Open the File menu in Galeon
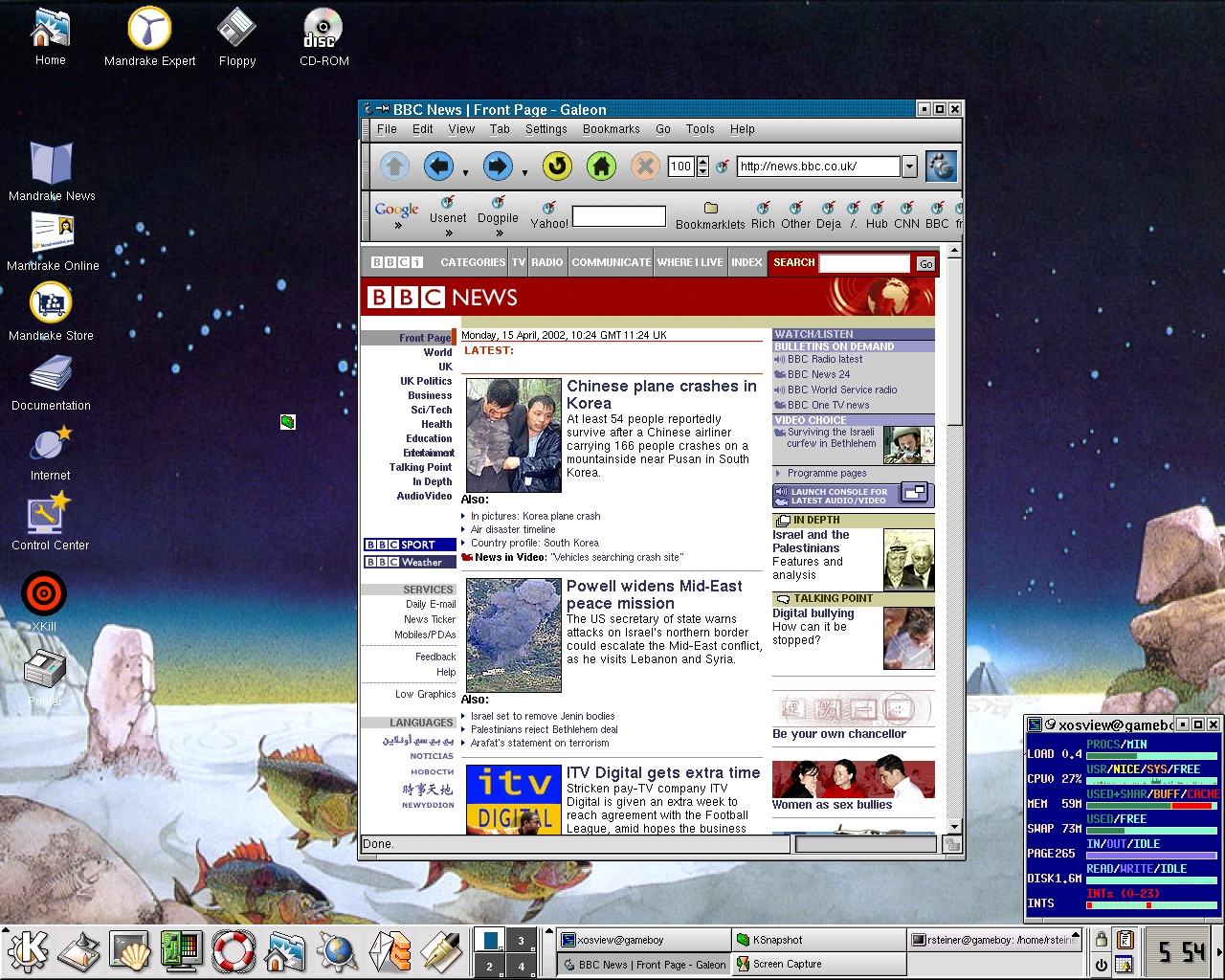Viewport: 1225px width, 980px height. point(387,129)
